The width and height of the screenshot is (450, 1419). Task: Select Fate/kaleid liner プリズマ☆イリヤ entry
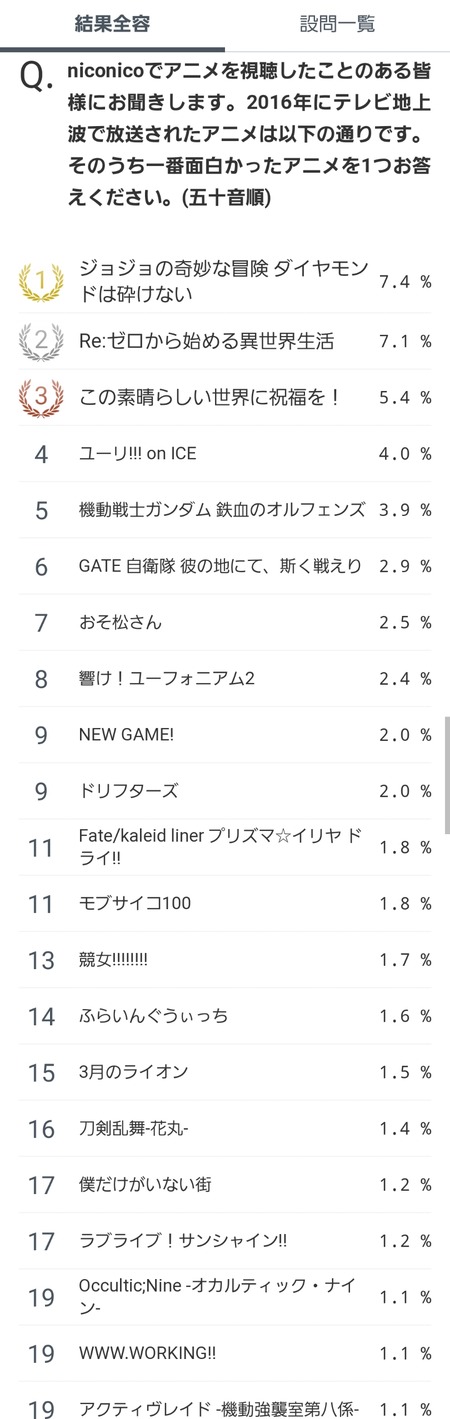225,847
